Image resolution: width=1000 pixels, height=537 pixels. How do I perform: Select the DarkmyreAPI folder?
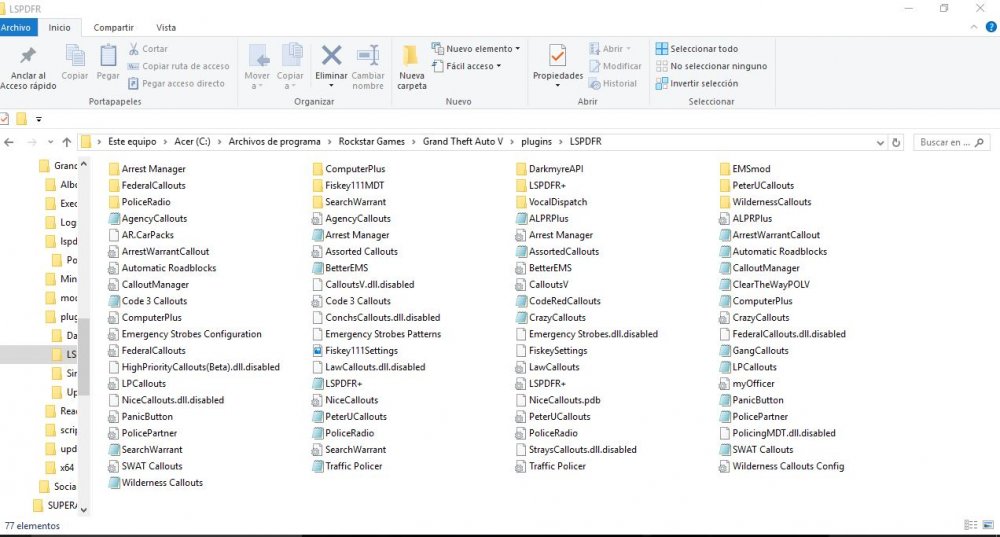[549, 168]
